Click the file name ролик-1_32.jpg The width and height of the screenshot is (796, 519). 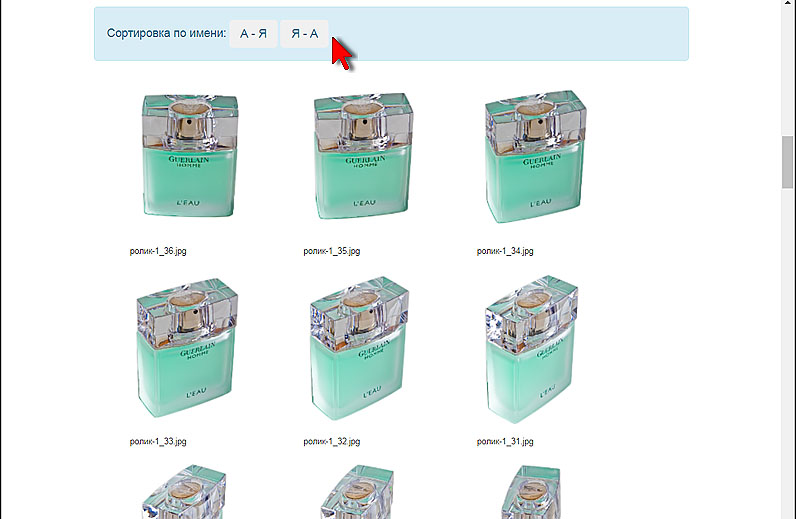point(331,441)
